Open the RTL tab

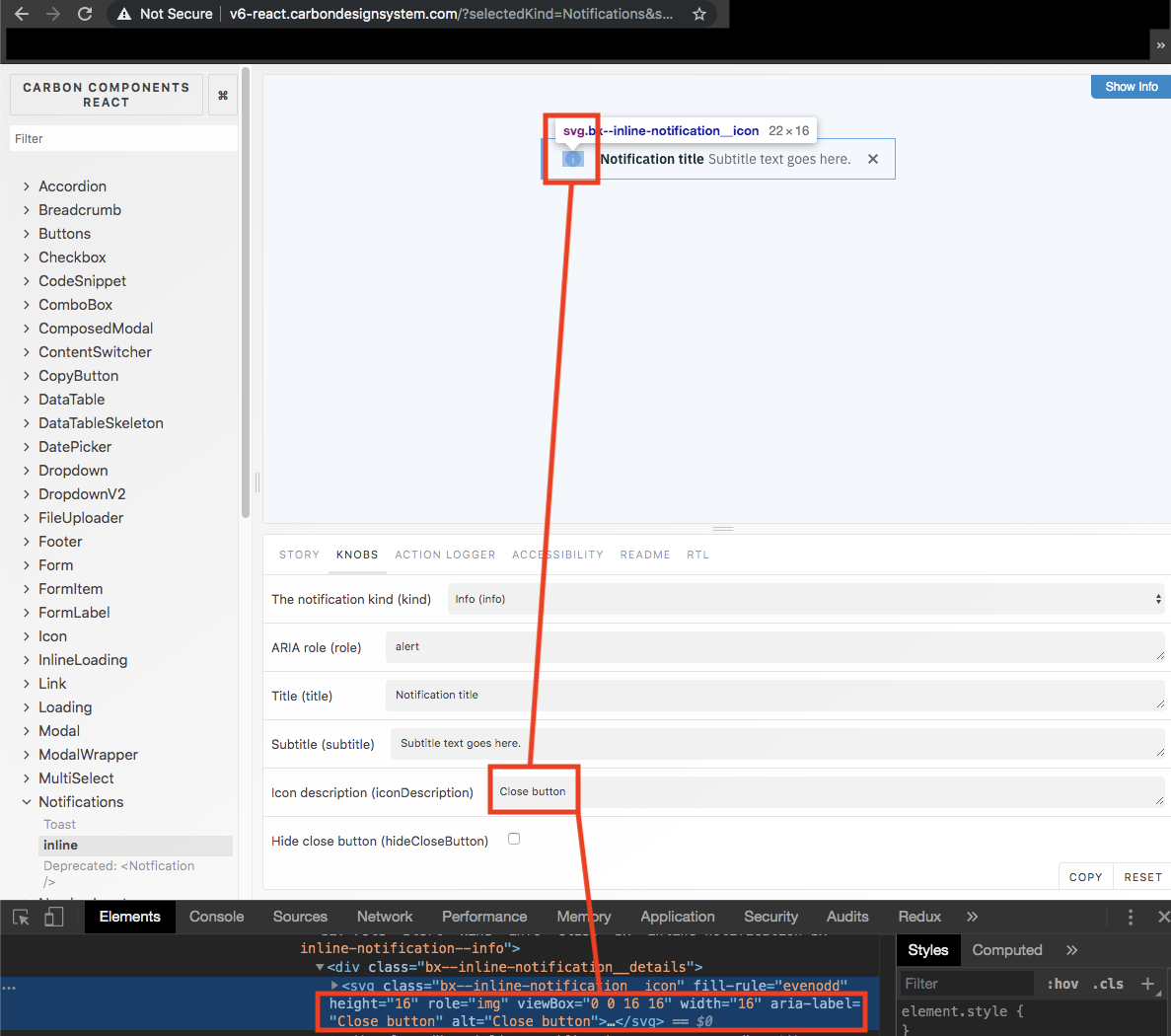[697, 555]
